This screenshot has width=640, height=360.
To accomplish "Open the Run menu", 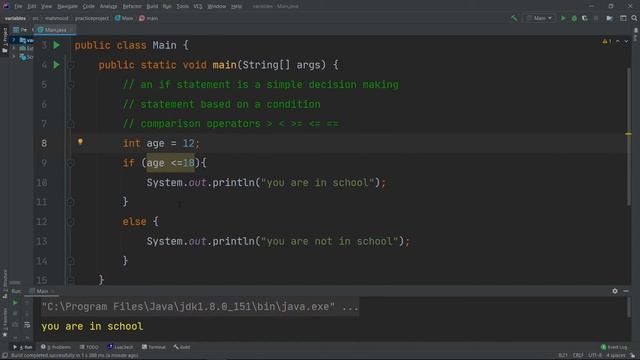I will click(167, 6).
